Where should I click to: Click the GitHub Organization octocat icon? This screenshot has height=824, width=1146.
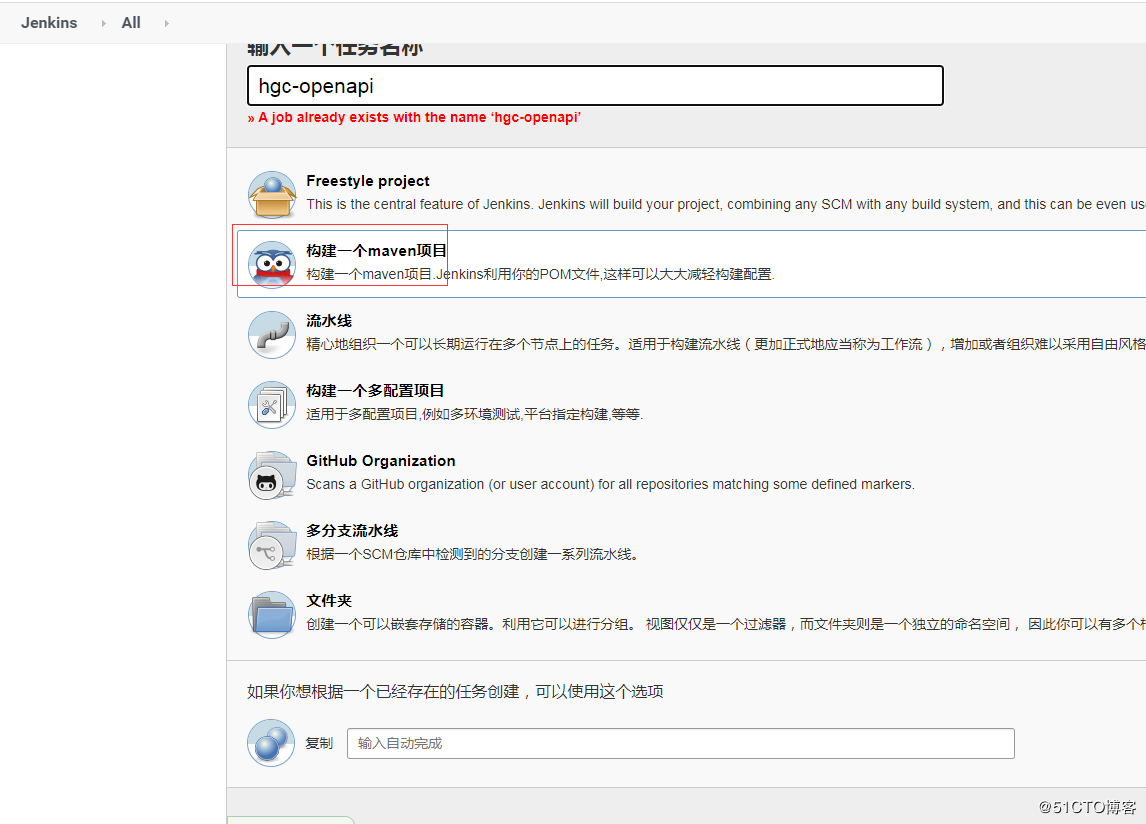point(271,474)
